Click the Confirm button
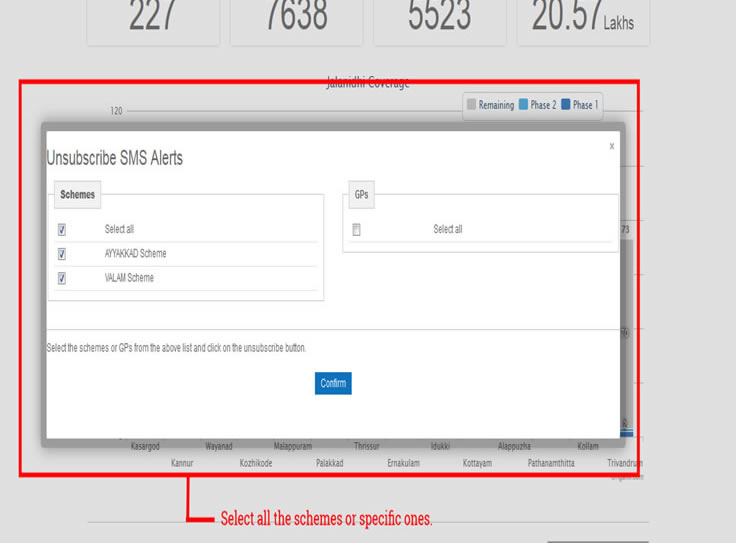 click(333, 383)
